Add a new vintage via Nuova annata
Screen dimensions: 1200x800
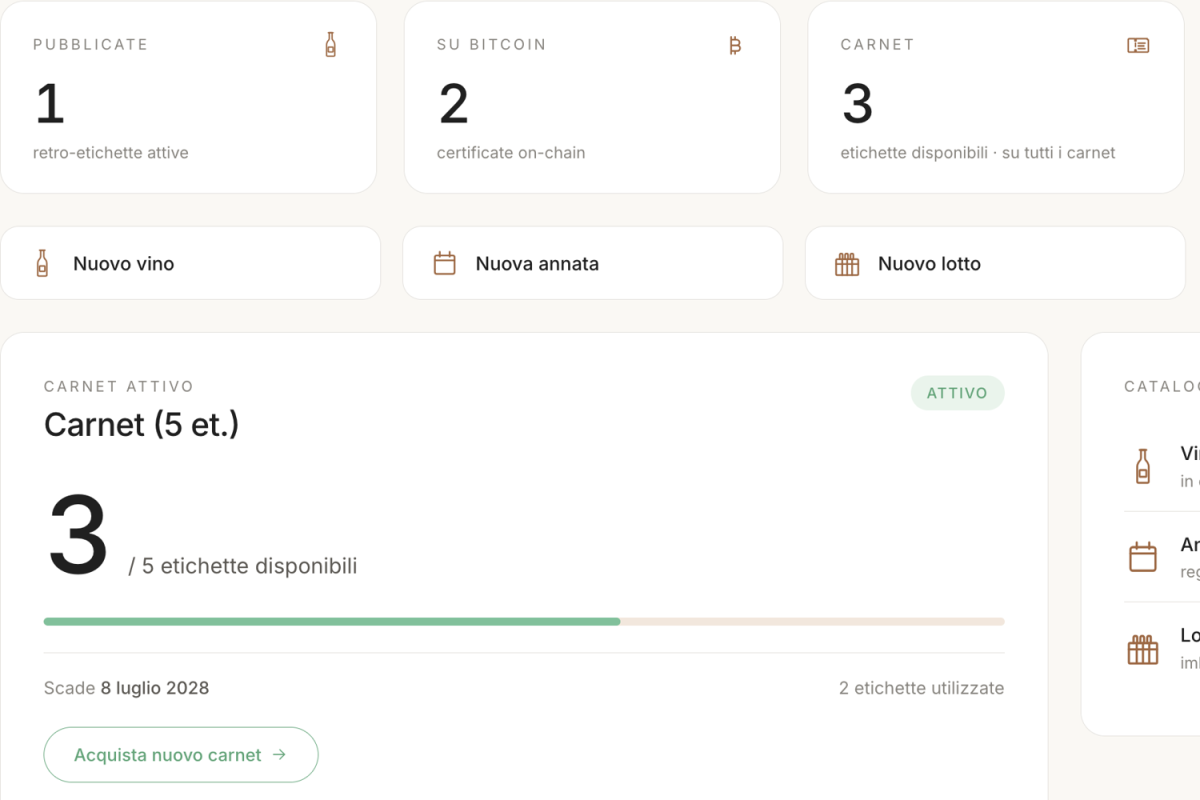point(592,263)
